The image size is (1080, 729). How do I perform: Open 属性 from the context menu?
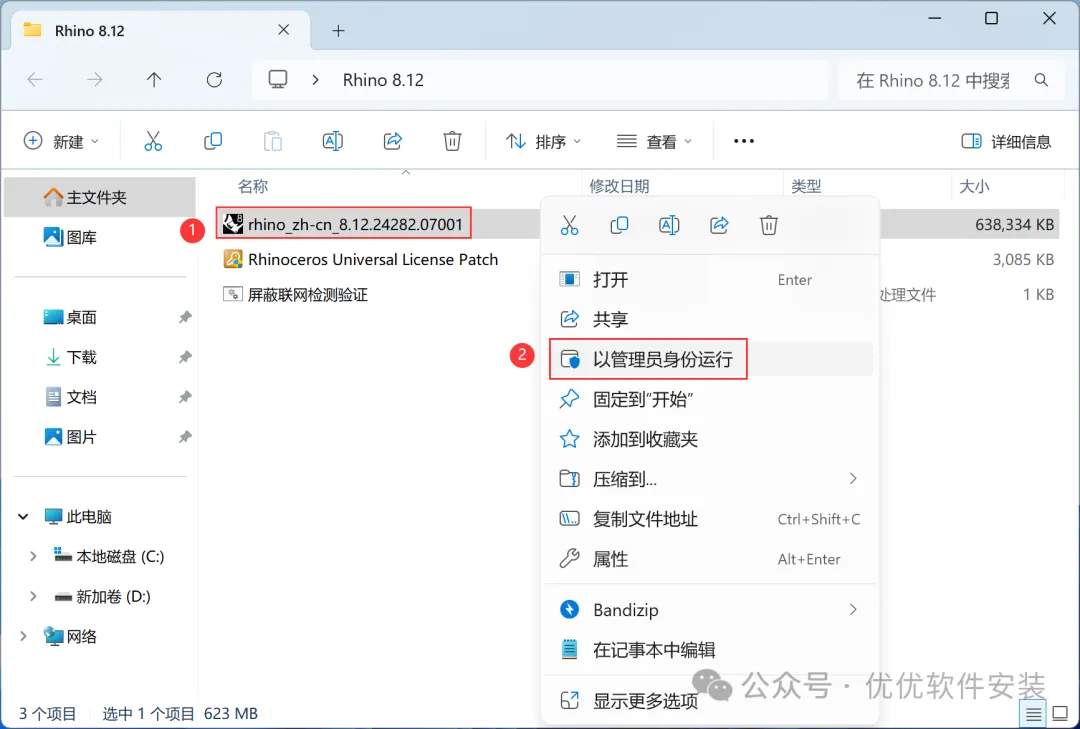tap(711, 559)
